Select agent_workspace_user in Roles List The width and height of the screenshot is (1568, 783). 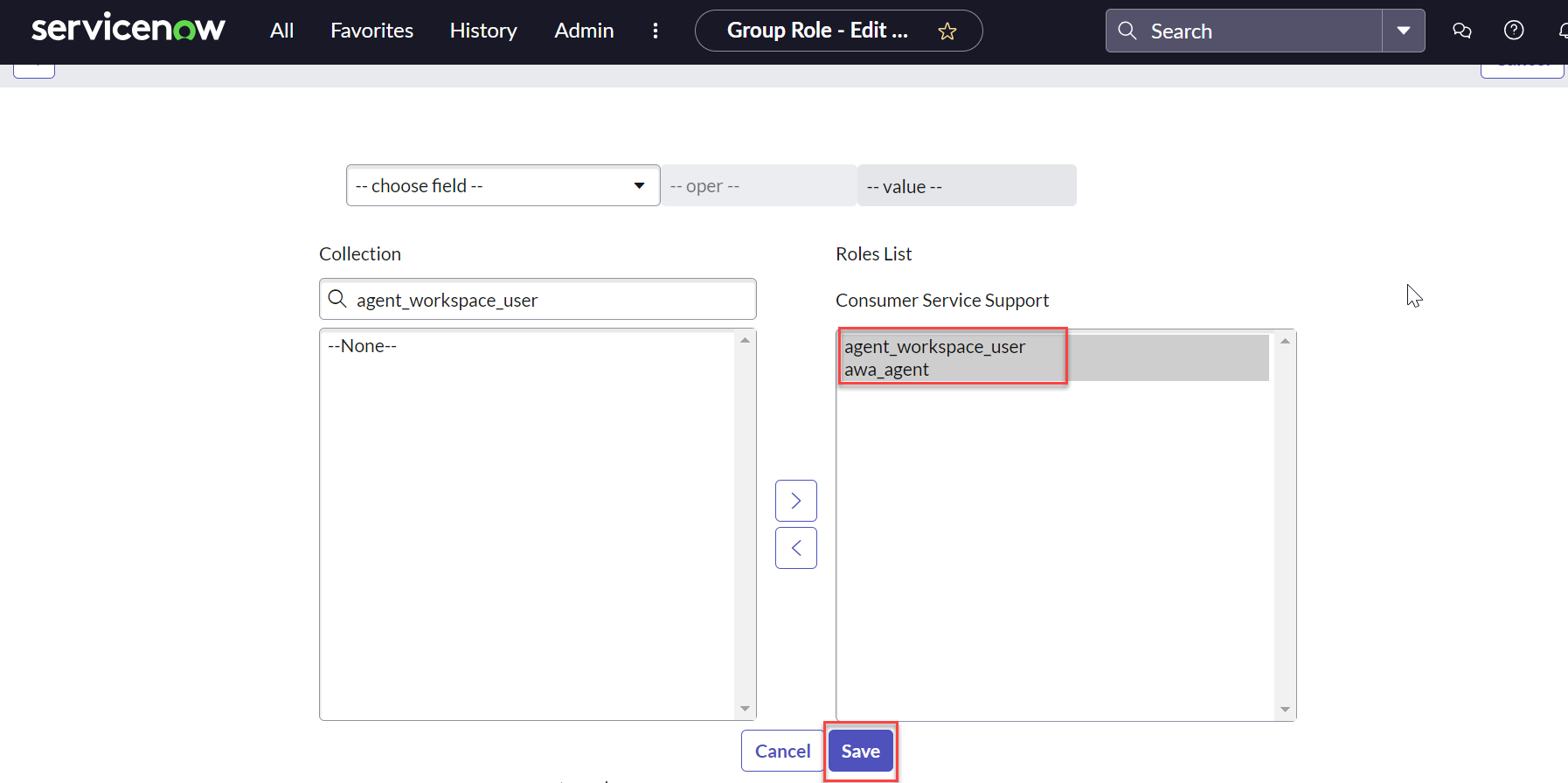(x=934, y=347)
